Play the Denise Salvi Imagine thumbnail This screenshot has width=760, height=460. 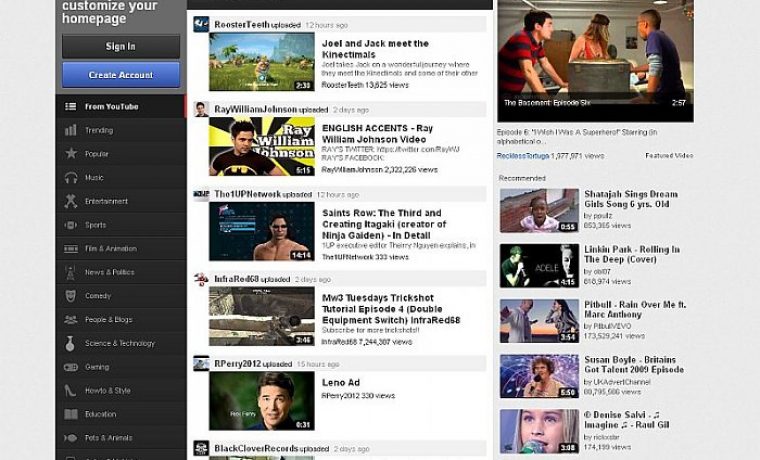[x=539, y=431]
